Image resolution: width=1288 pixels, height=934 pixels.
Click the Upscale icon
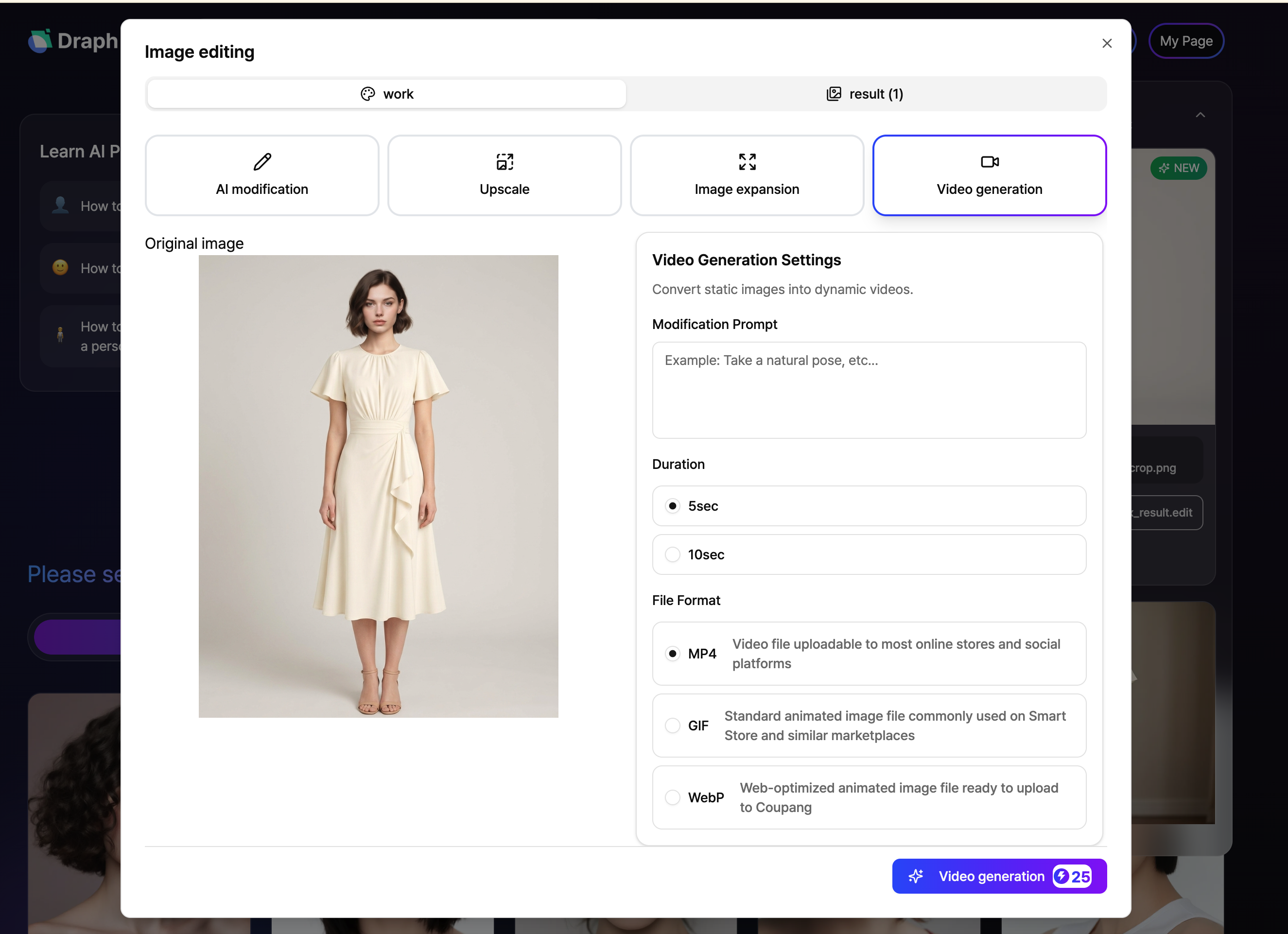click(x=505, y=162)
